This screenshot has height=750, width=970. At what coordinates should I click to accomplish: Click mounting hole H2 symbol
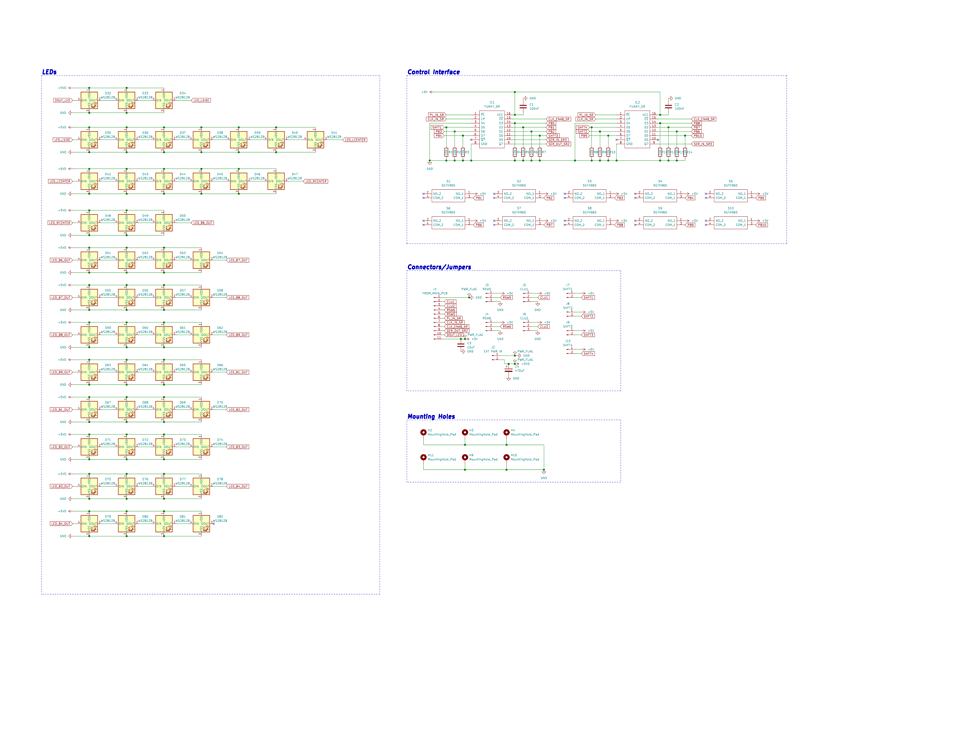424,433
